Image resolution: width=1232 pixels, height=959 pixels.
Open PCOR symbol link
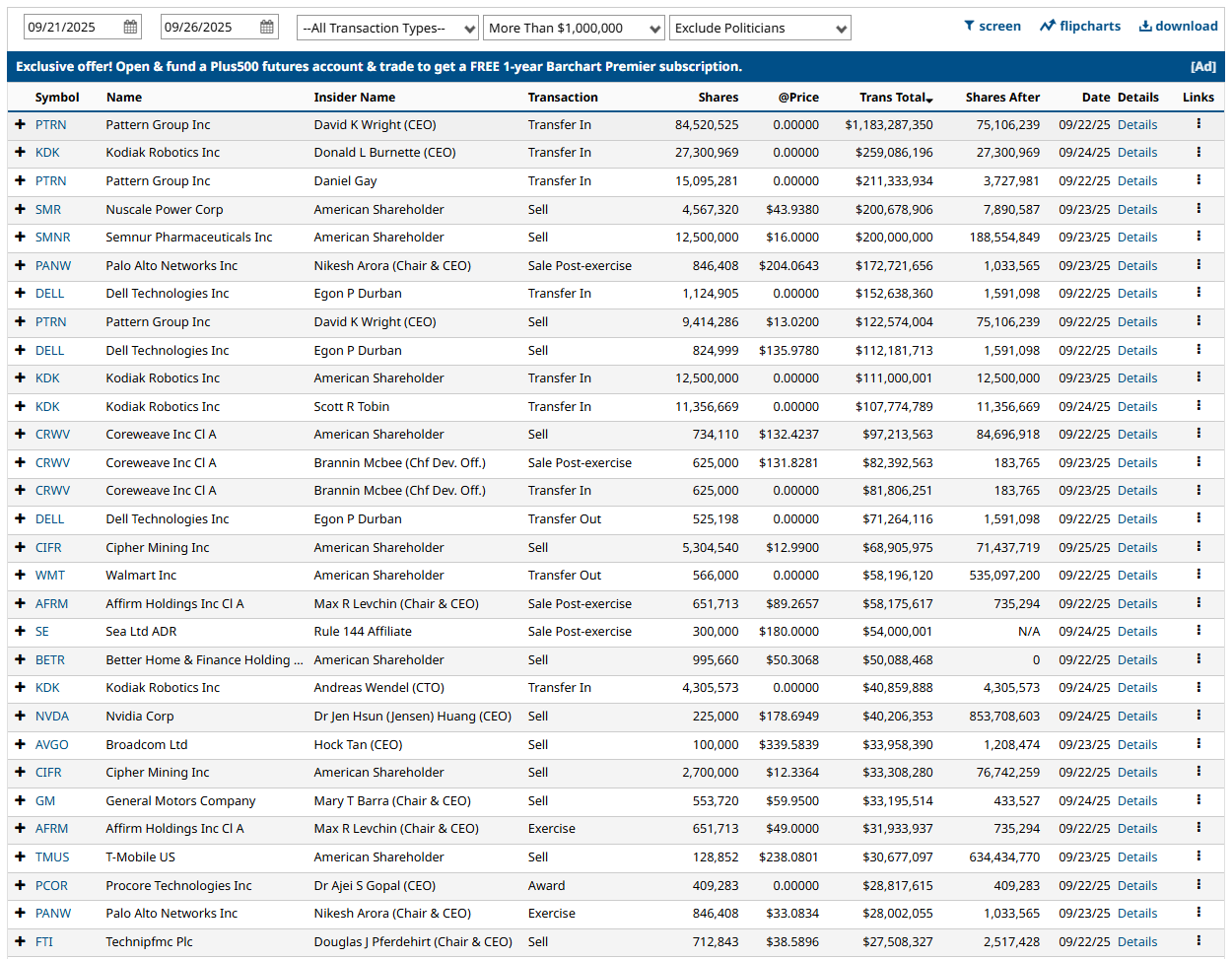click(51, 885)
